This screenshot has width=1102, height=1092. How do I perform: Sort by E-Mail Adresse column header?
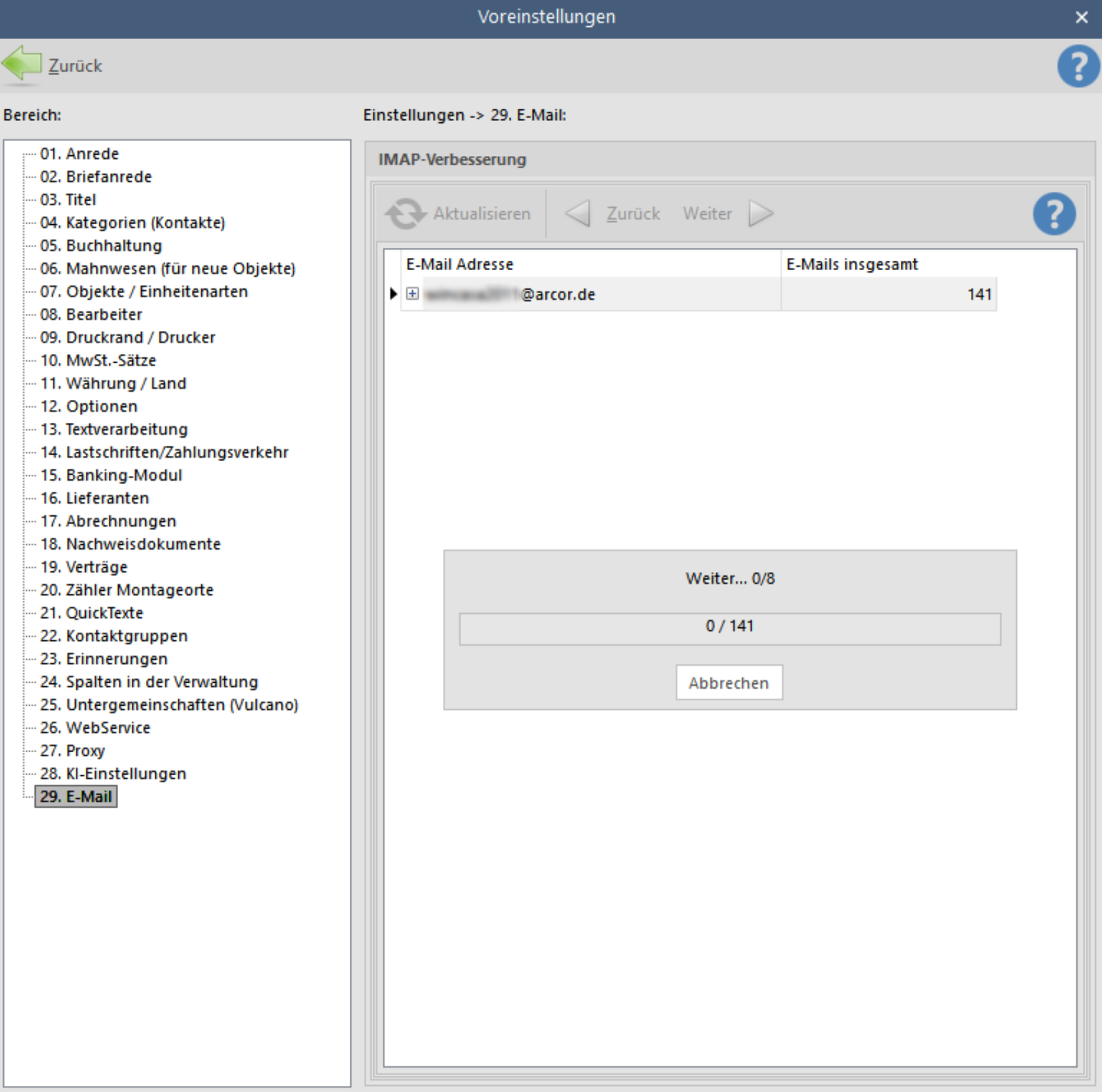[x=592, y=264]
